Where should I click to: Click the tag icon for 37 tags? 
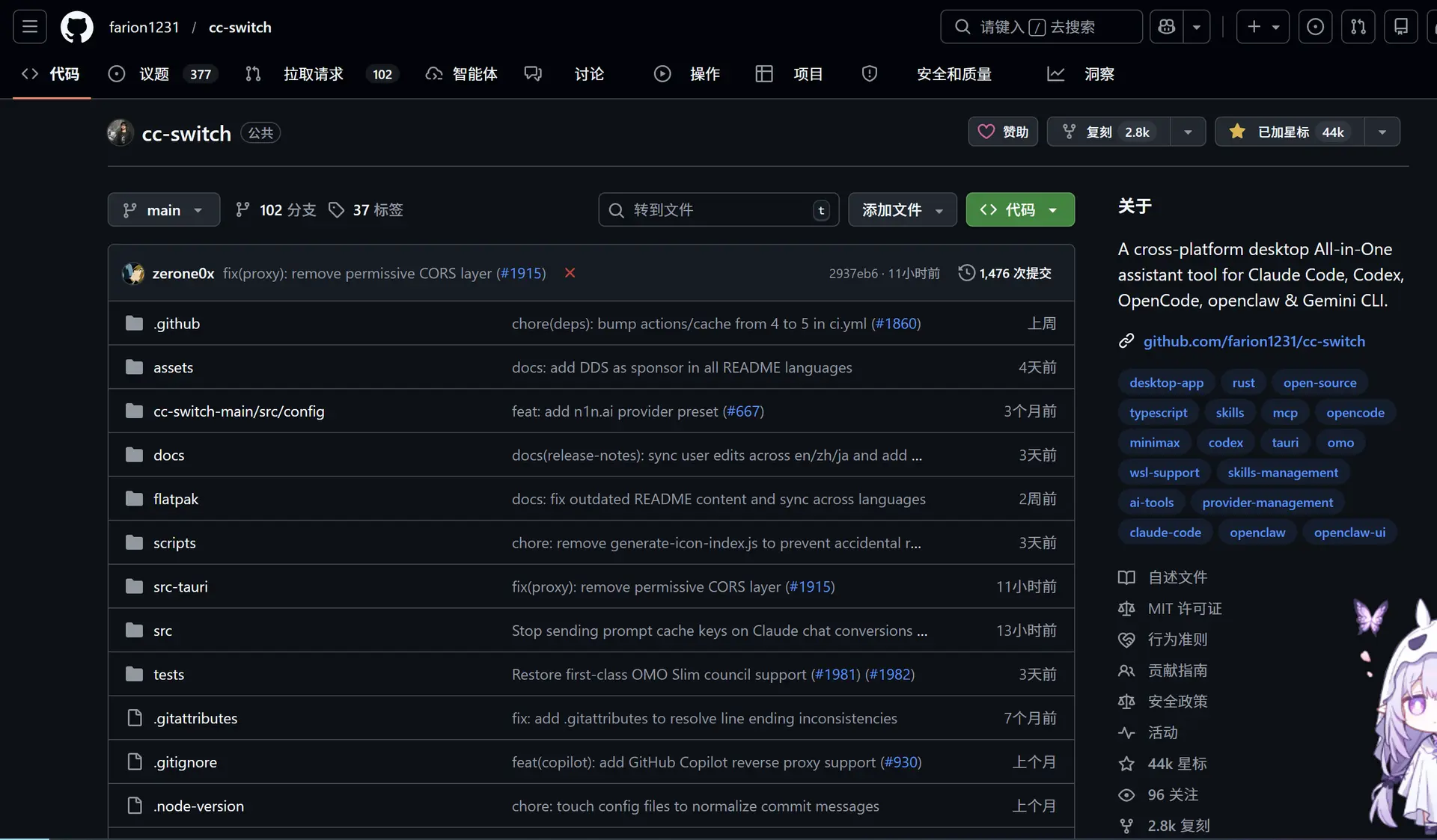point(337,210)
